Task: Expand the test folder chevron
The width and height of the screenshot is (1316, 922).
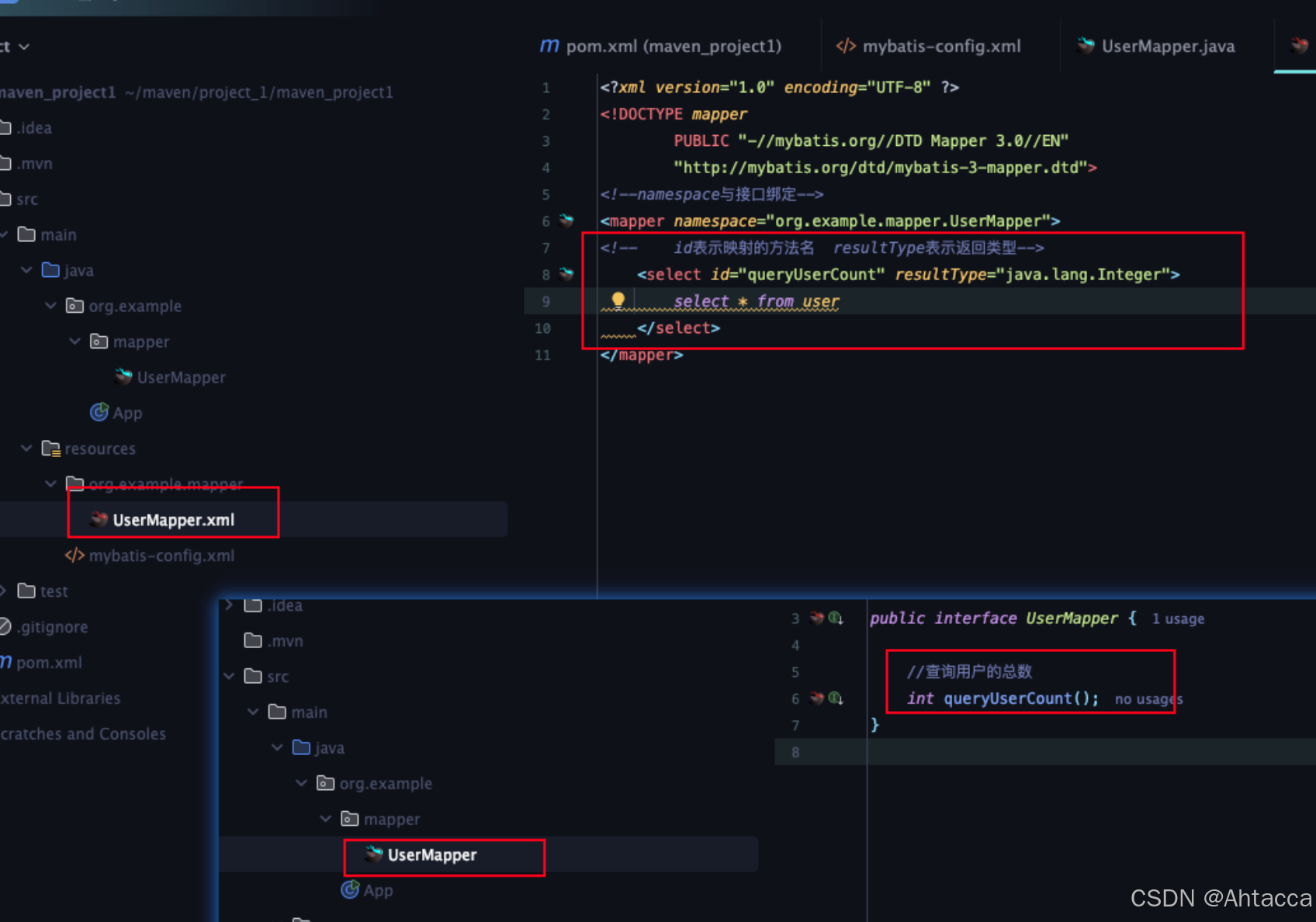Action: pos(3,591)
